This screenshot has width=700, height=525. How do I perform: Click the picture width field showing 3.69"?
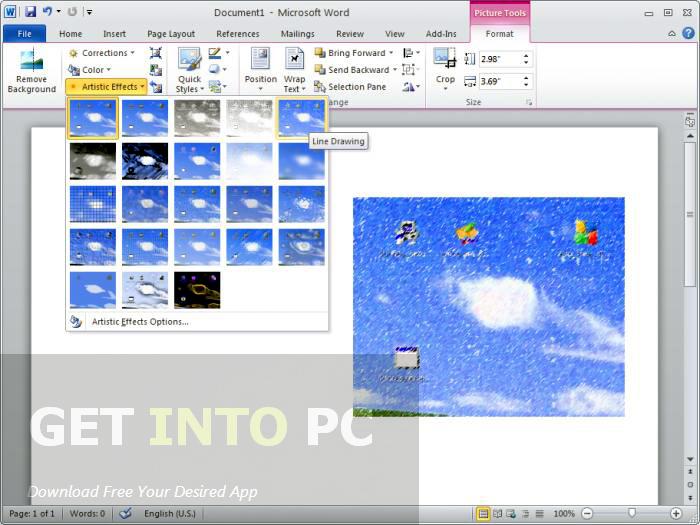click(x=499, y=81)
